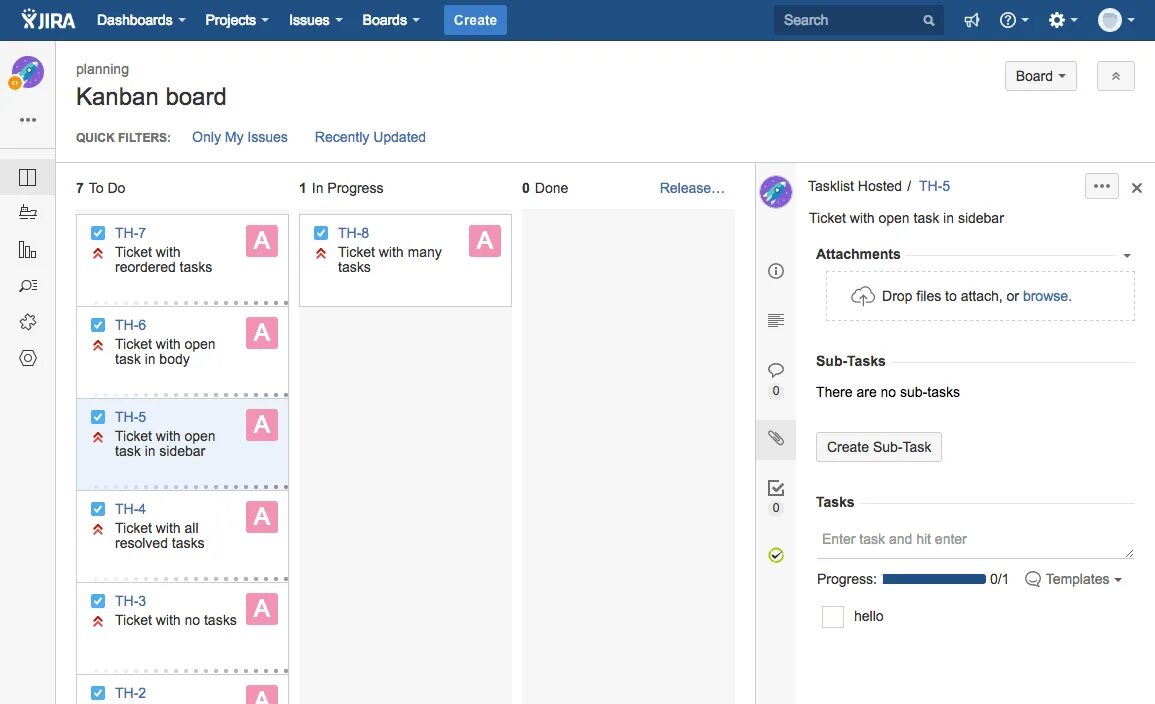The width and height of the screenshot is (1155, 704).
Task: Open the Reports bar chart icon
Action: pyautogui.click(x=27, y=250)
